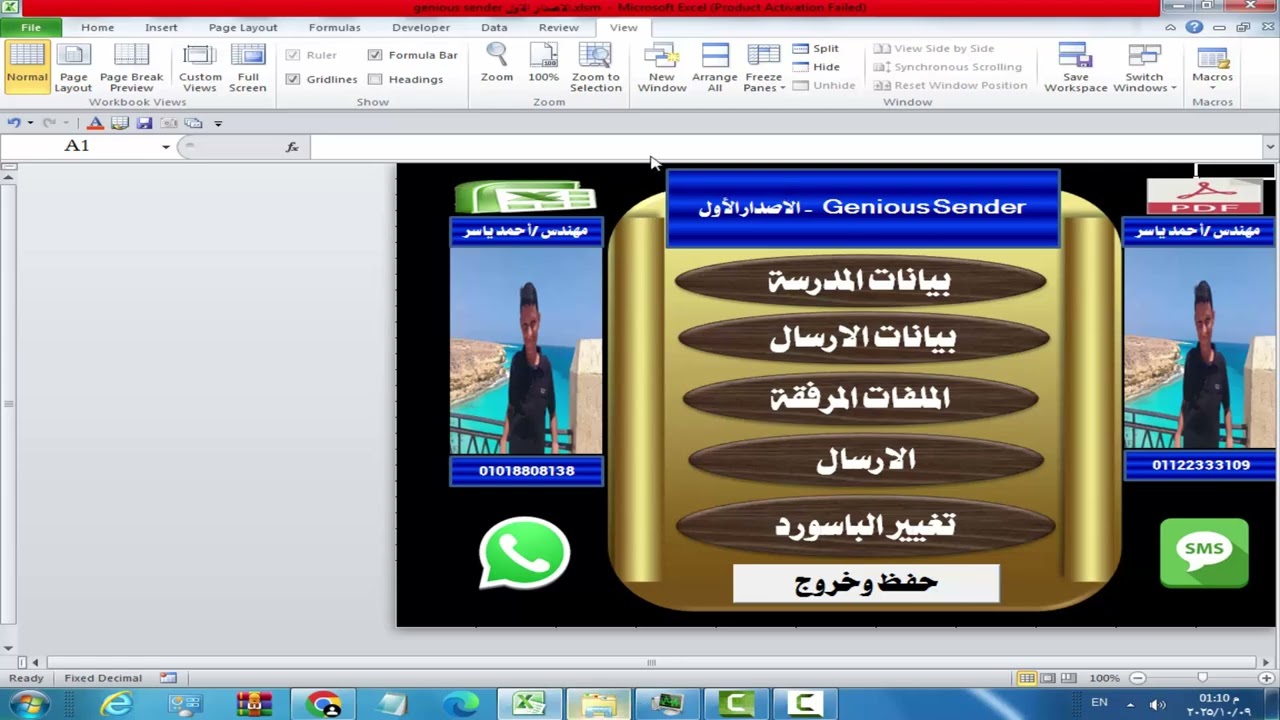The height and width of the screenshot is (720, 1280).
Task: Switch to Full Screen view
Action: (247, 67)
